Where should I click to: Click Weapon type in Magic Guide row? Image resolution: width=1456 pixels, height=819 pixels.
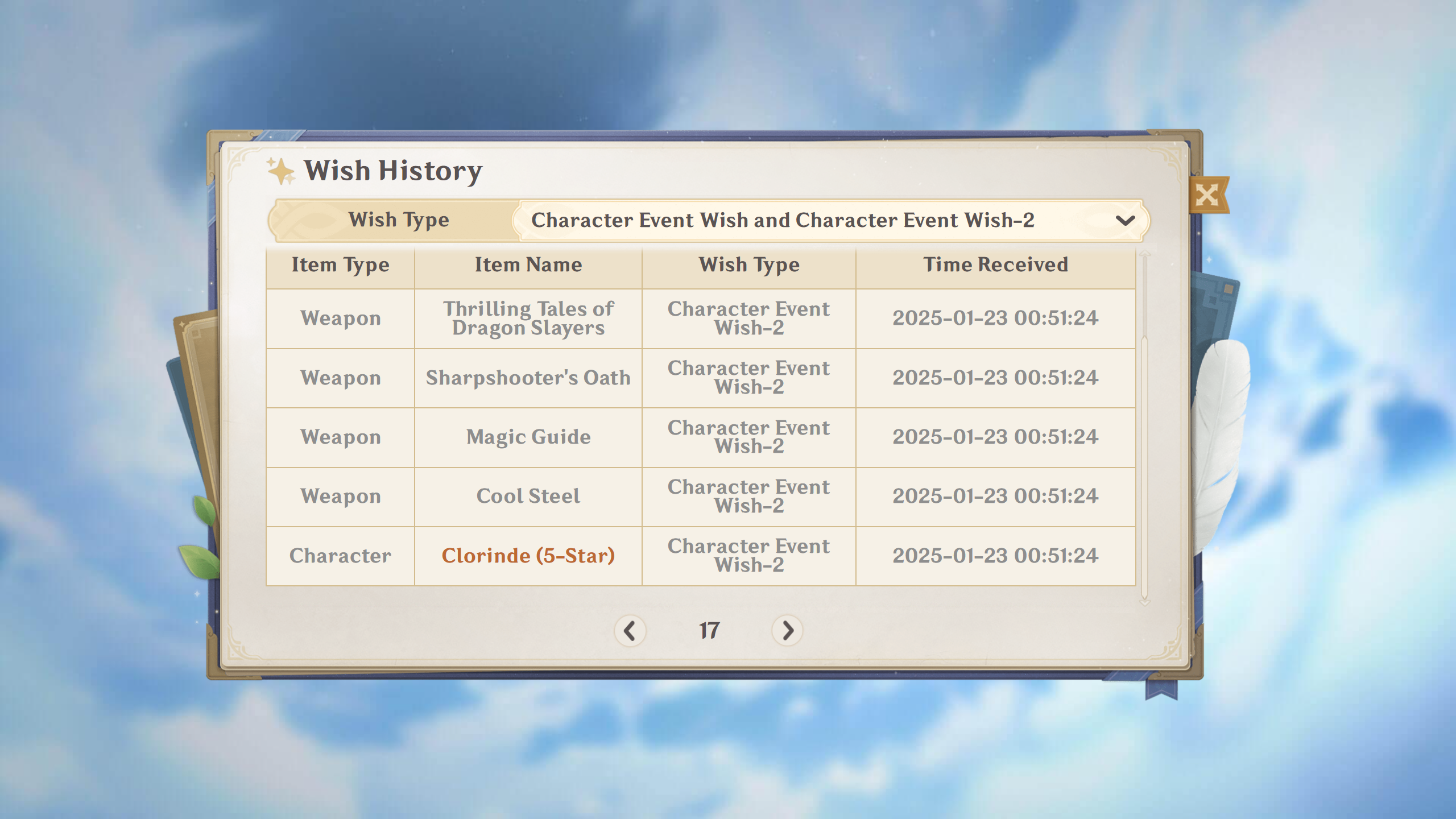(x=340, y=437)
